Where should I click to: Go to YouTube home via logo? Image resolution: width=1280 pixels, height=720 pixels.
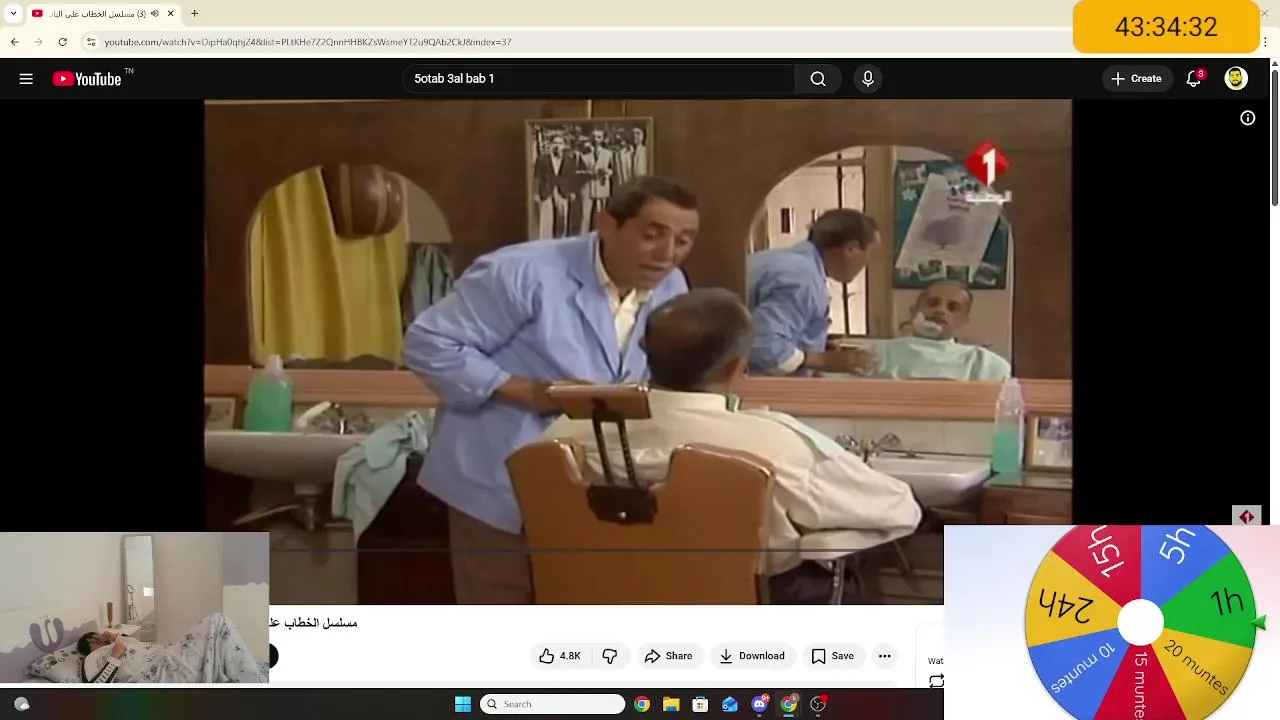coord(87,79)
